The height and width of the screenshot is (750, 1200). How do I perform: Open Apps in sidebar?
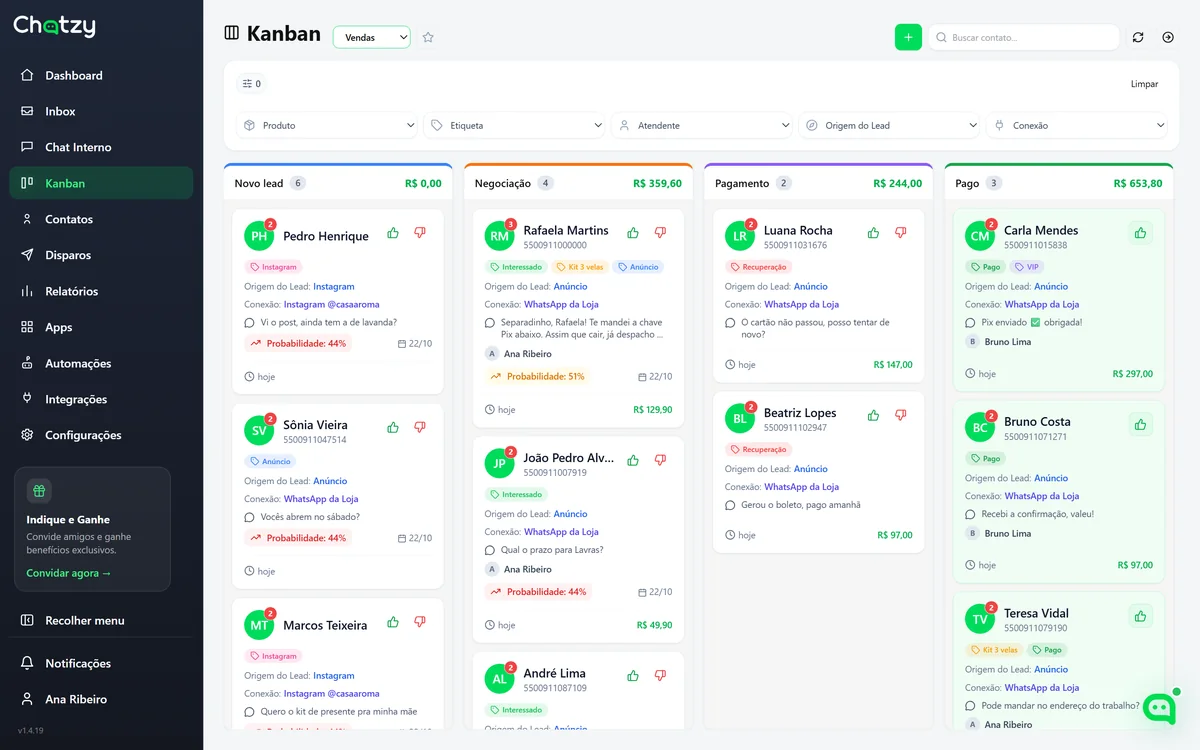click(x=101, y=327)
